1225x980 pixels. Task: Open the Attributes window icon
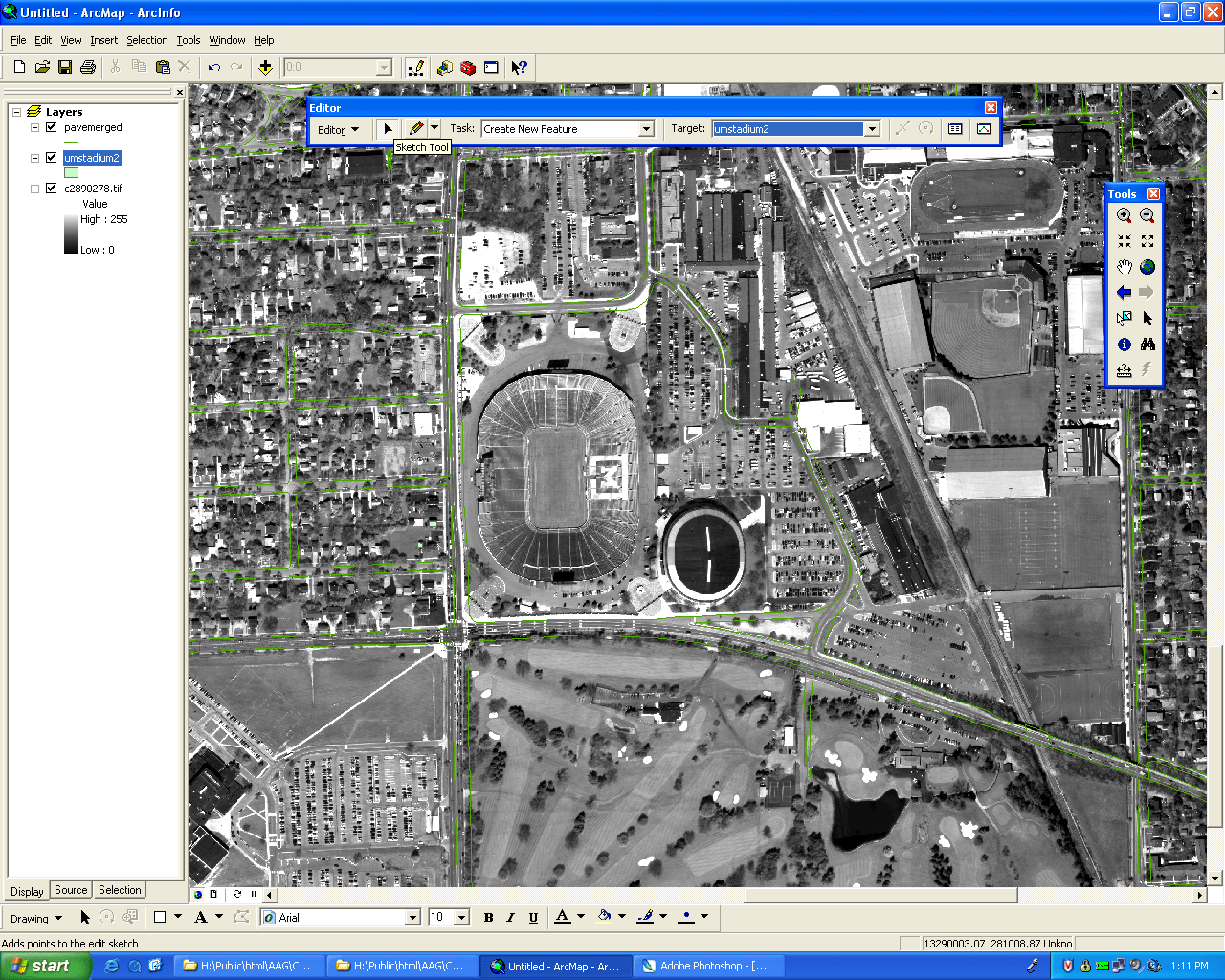coord(955,128)
